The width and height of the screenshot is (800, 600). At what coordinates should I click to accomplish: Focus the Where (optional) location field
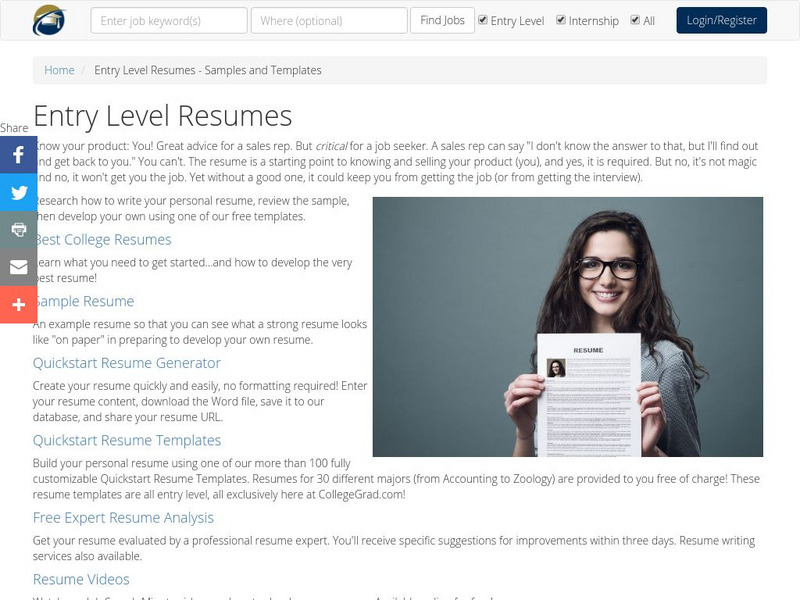pos(329,20)
